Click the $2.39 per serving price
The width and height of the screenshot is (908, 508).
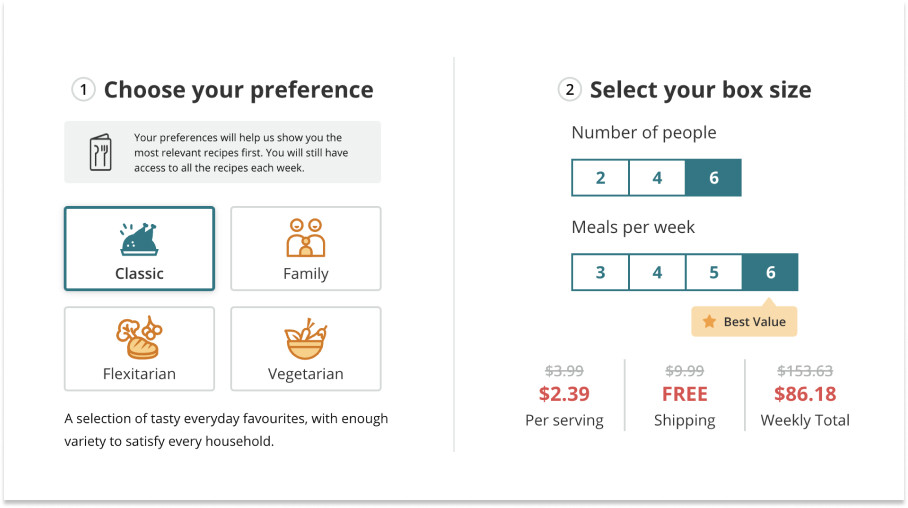tap(564, 394)
